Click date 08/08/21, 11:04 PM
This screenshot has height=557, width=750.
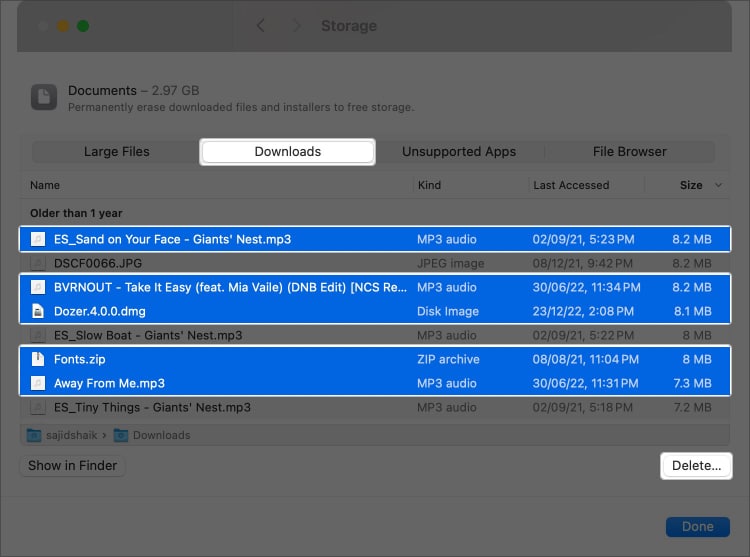click(x=585, y=359)
